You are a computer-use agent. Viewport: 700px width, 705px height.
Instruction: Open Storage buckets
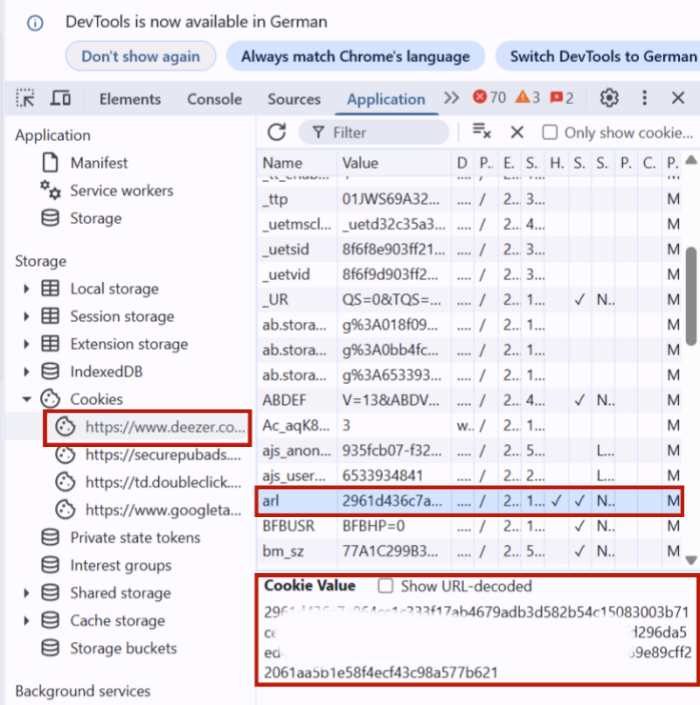(x=123, y=648)
